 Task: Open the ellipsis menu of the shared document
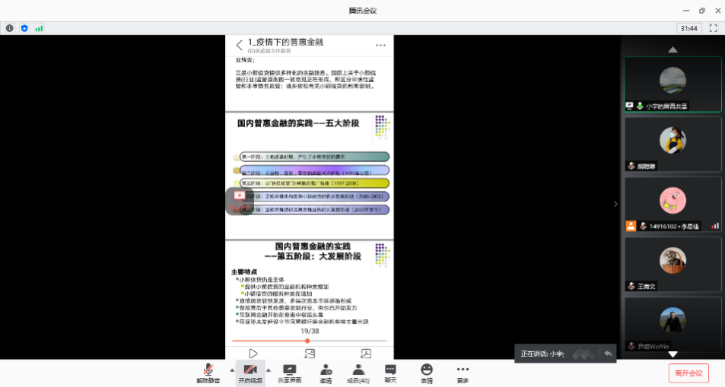381,45
